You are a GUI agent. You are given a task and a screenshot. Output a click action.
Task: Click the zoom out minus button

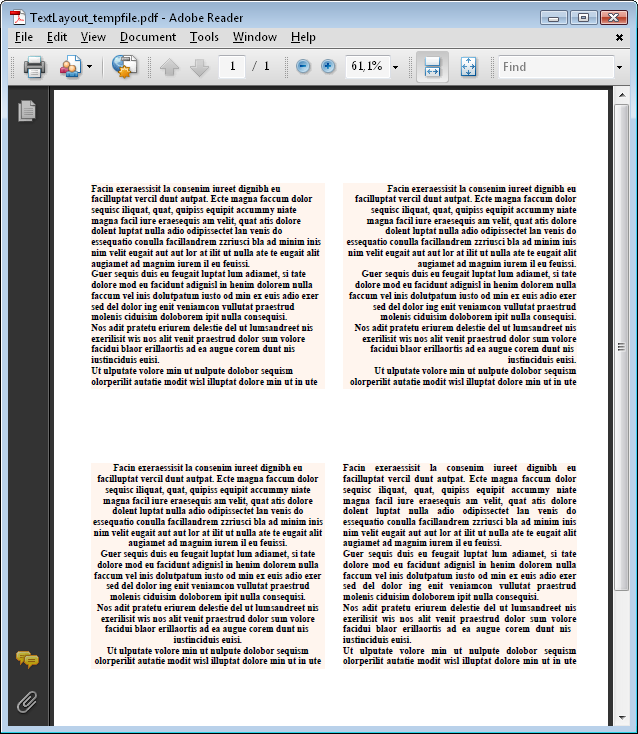304,67
